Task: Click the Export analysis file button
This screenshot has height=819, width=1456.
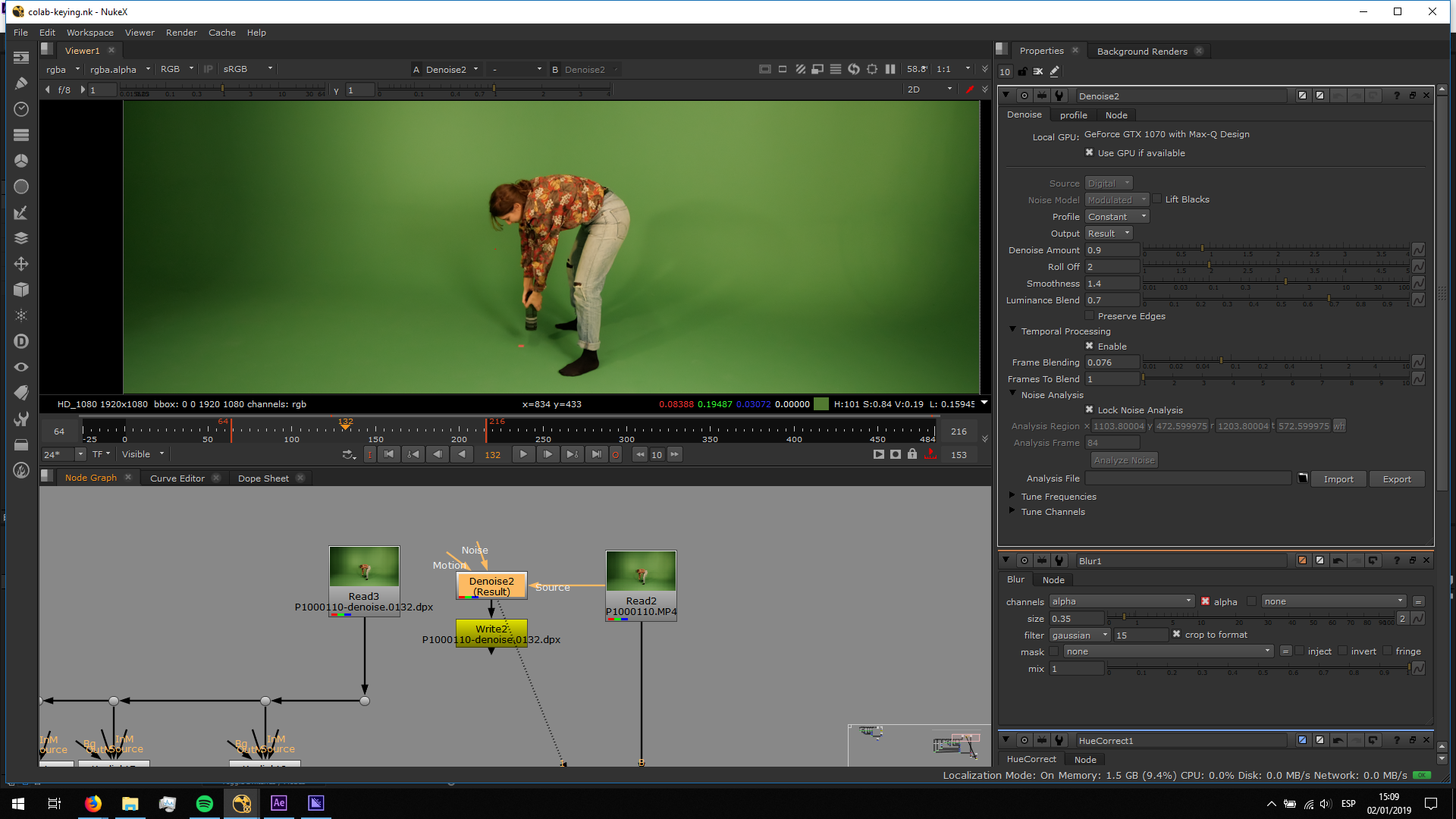Action: click(x=1396, y=479)
